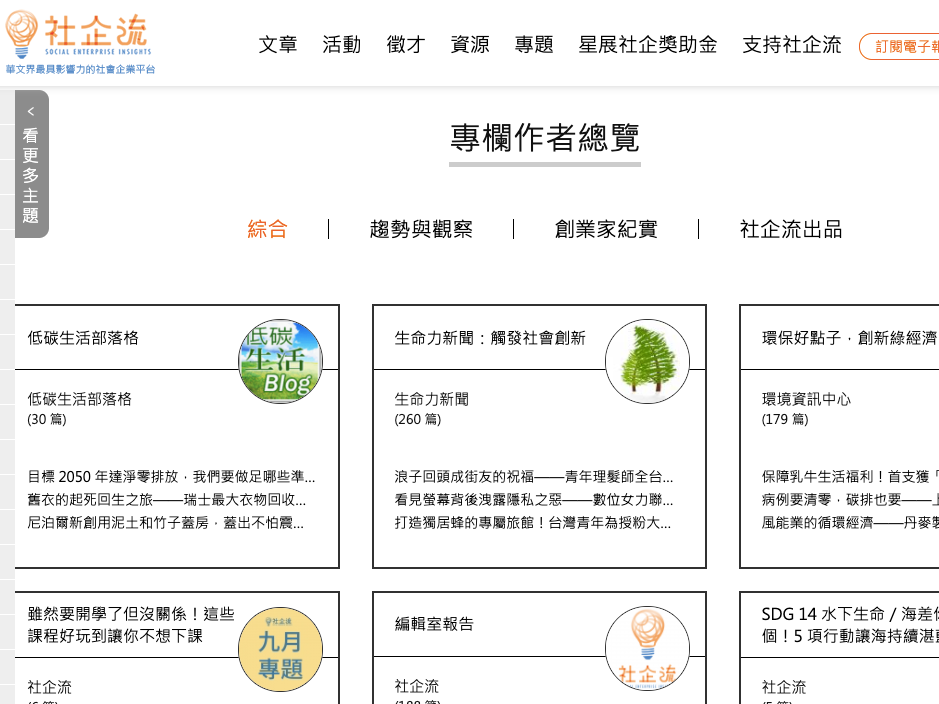Open the 活動 menu
The width and height of the screenshot is (939, 704).
342,45
